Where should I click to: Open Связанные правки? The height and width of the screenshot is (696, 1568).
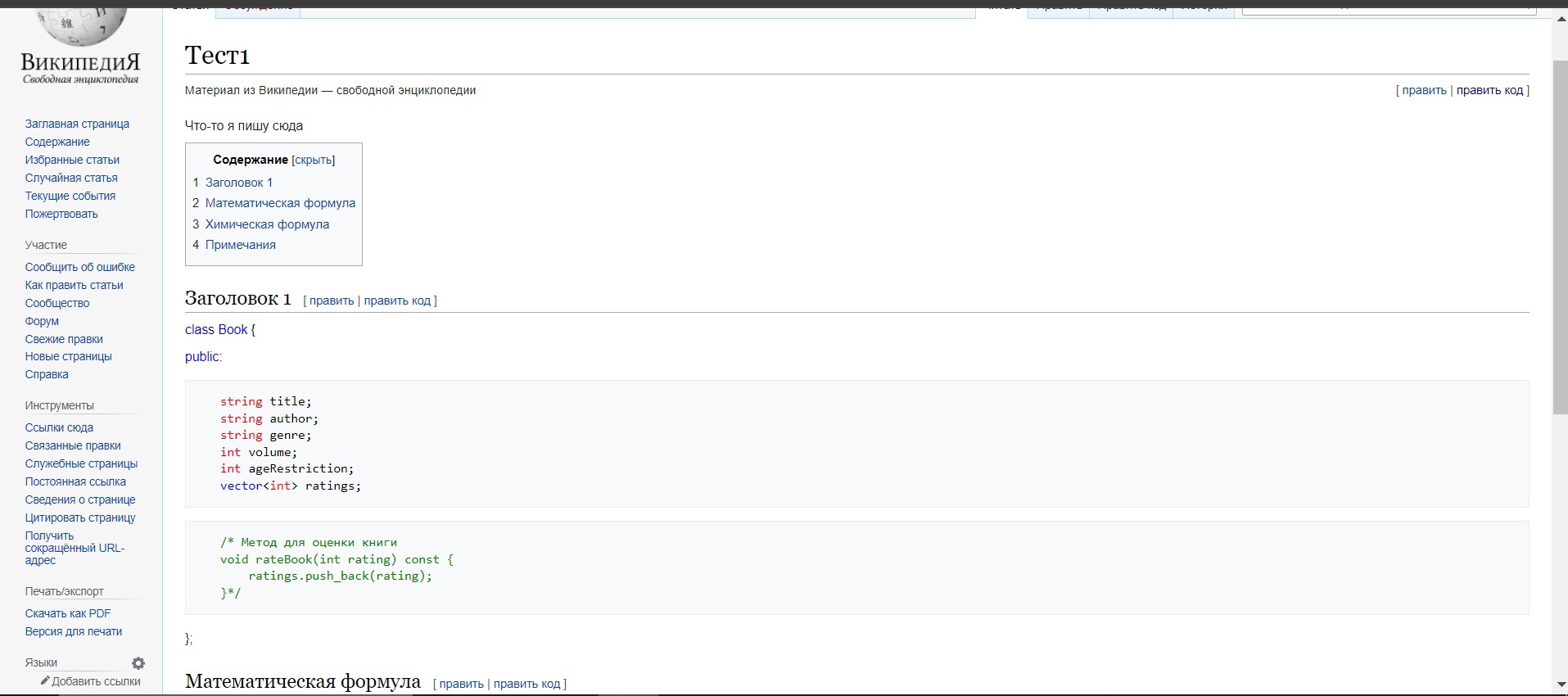[73, 445]
